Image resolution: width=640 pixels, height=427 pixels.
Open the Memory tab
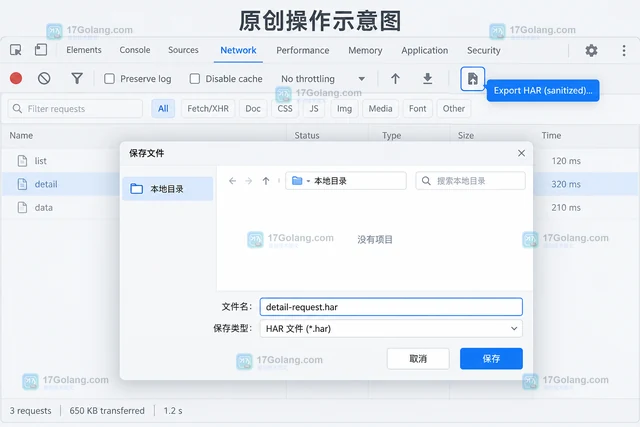point(365,50)
